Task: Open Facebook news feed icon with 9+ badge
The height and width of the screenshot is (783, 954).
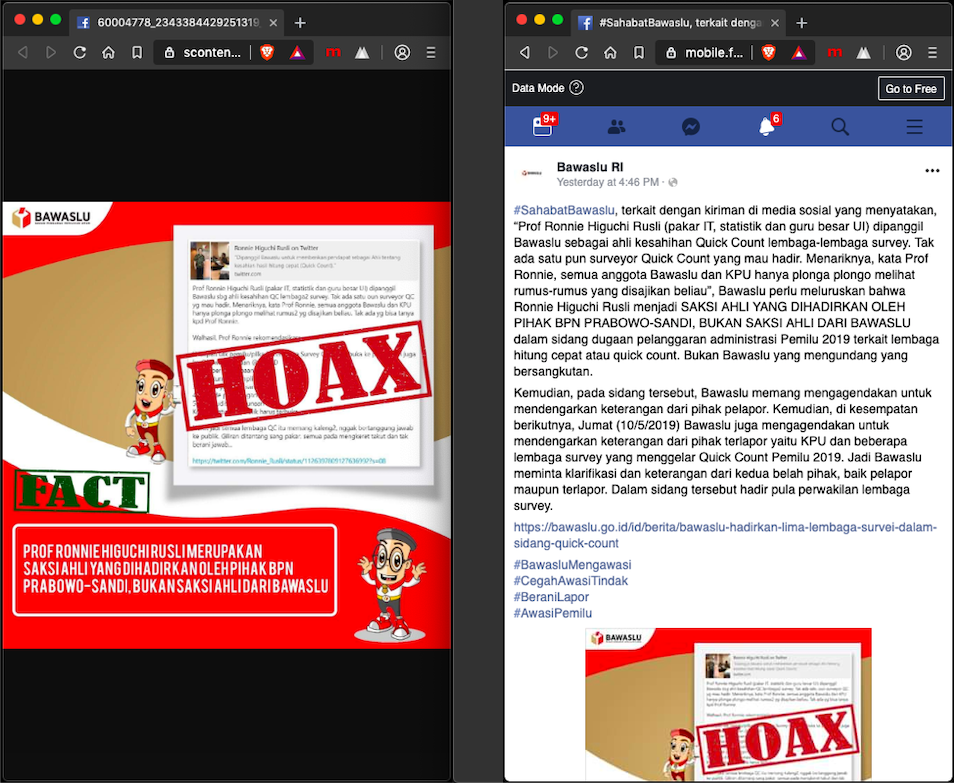Action: (x=543, y=126)
